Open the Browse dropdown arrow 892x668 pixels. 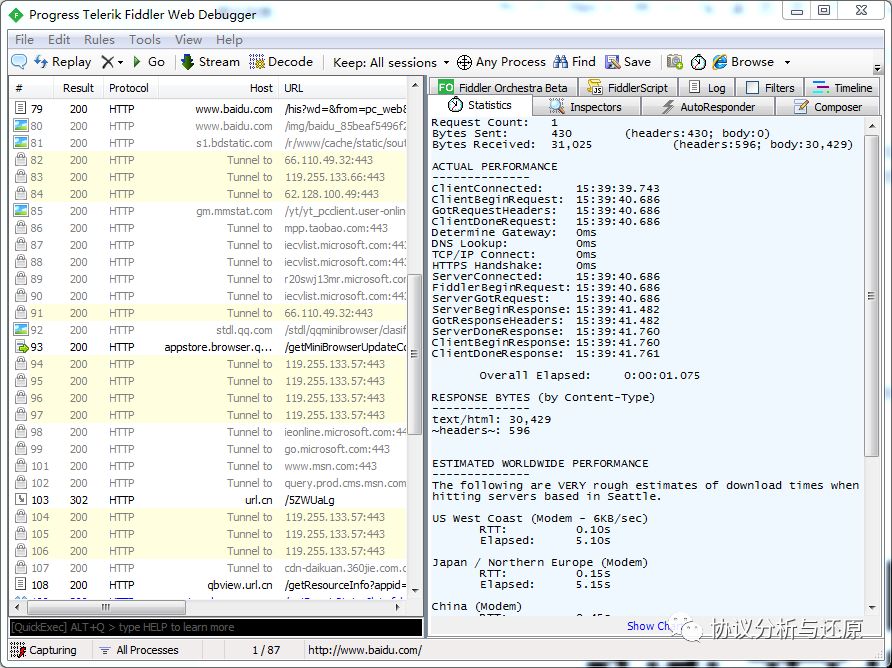coord(787,62)
